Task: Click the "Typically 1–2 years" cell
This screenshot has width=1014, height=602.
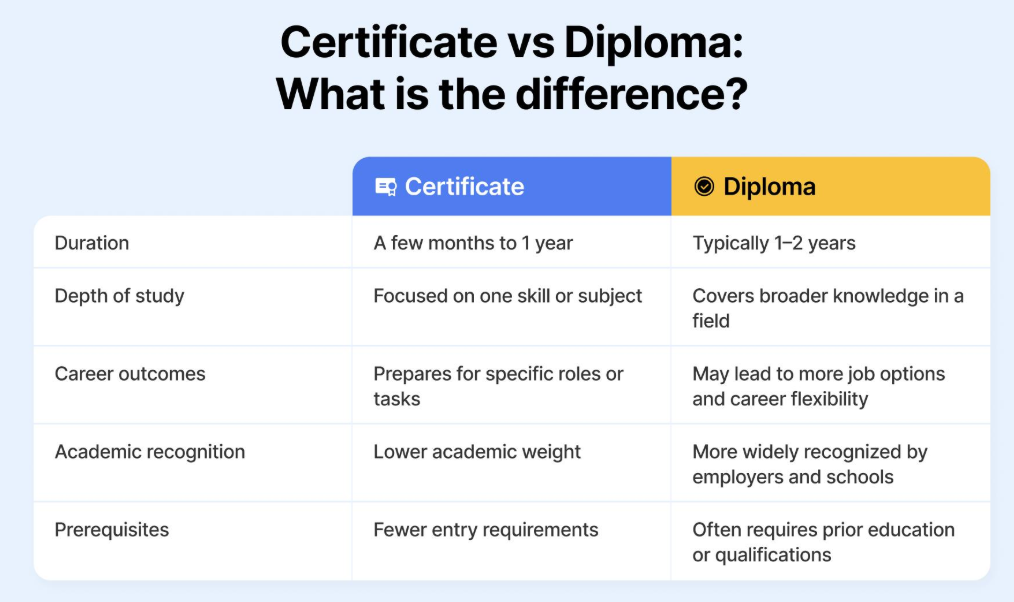Action: pos(774,243)
